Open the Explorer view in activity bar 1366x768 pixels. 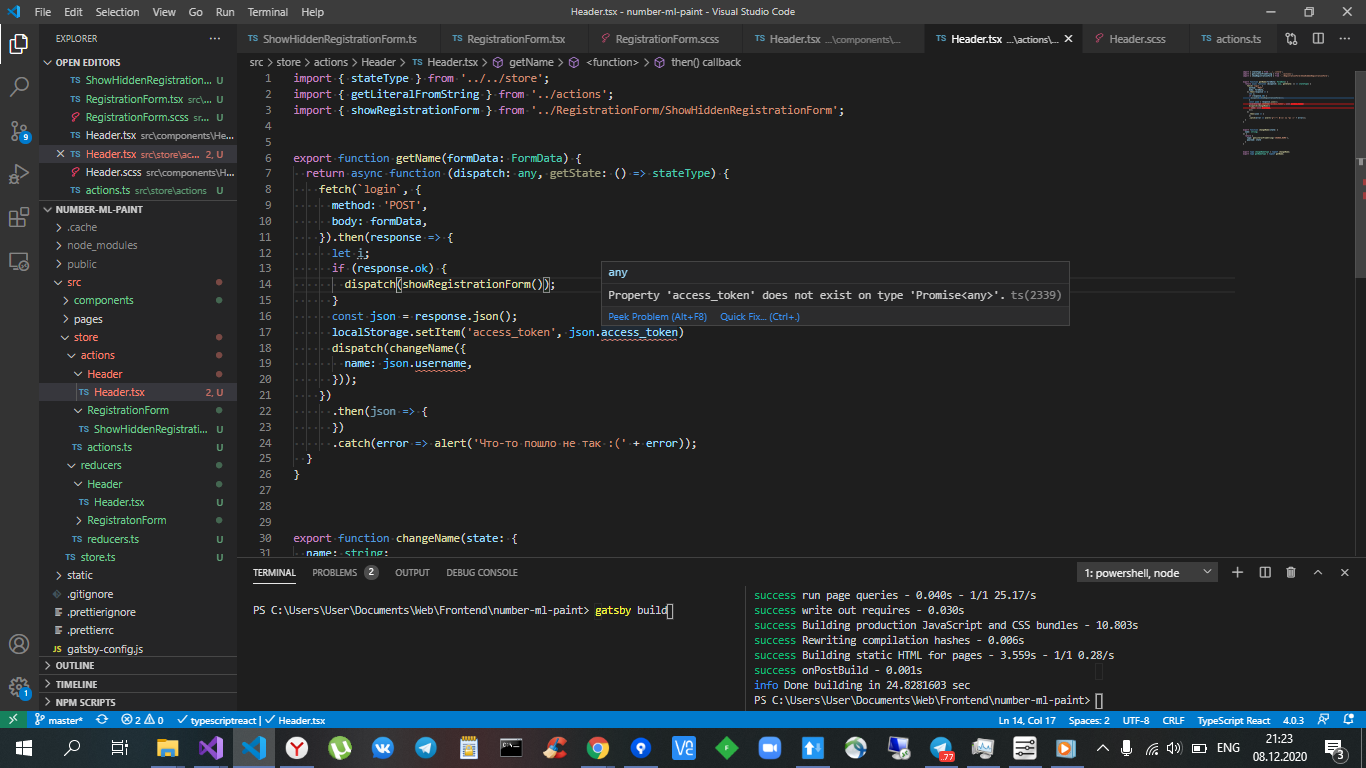(19, 43)
